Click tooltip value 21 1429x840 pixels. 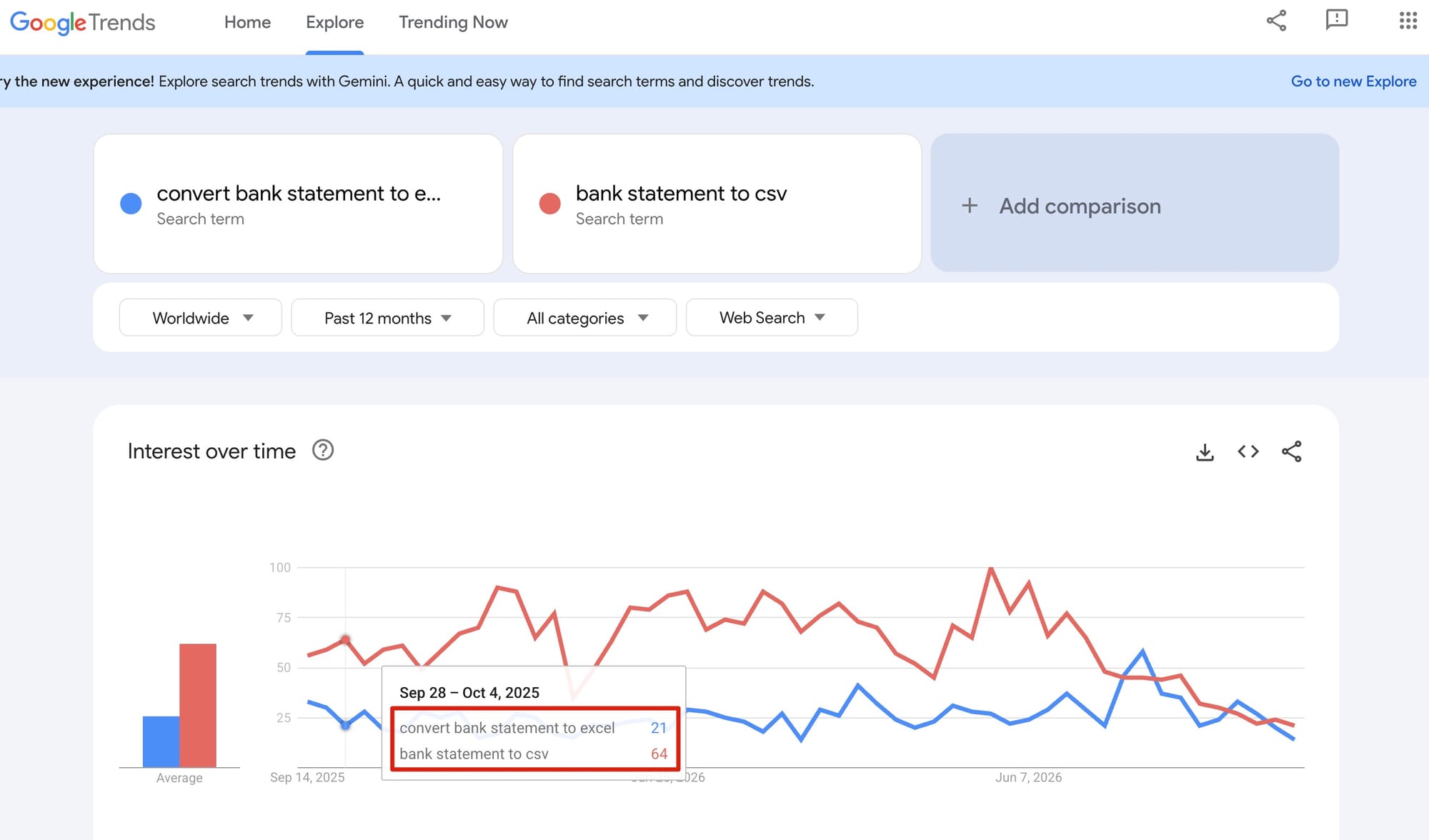click(658, 728)
